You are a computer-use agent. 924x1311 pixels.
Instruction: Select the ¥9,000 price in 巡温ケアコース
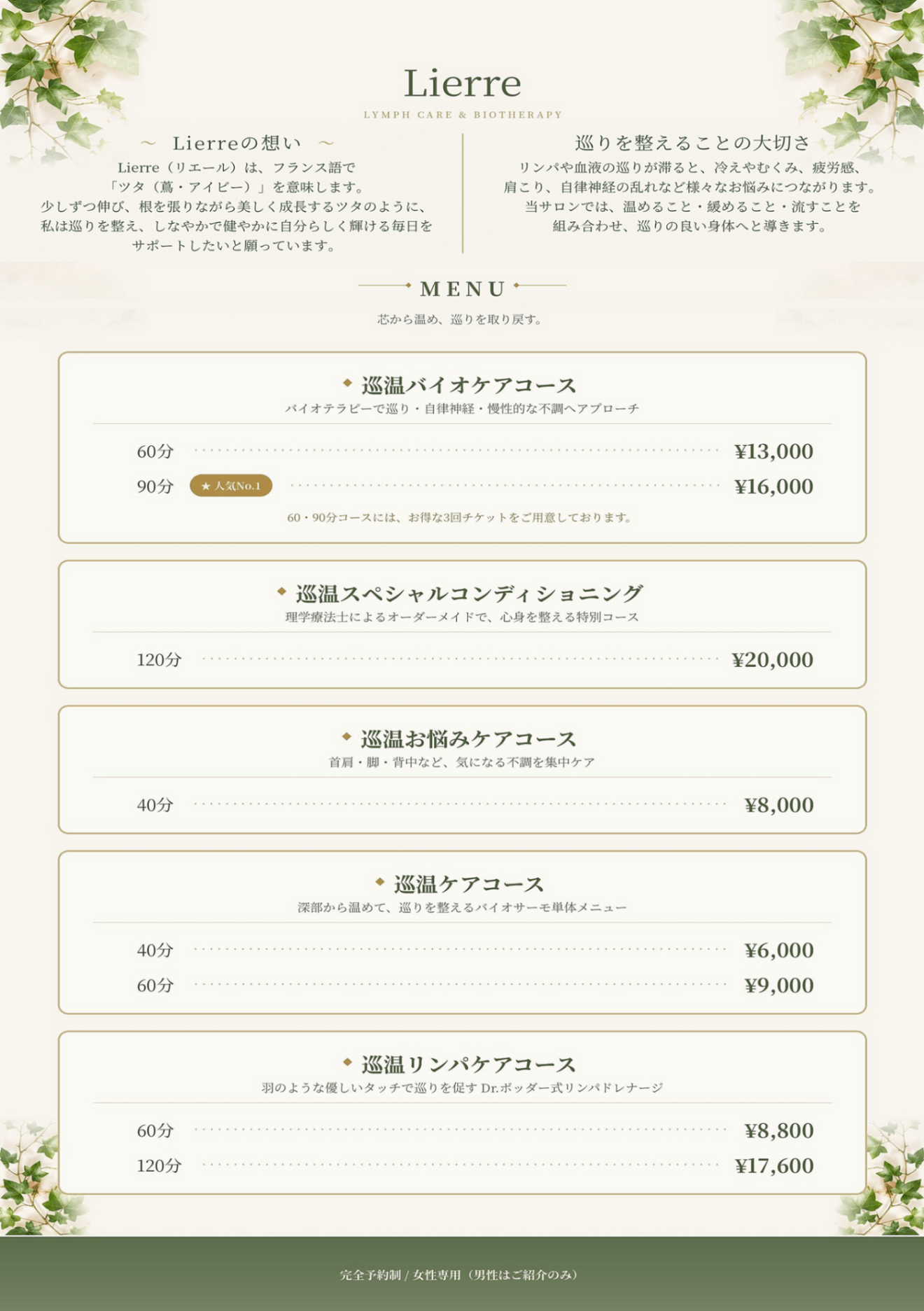[x=778, y=986]
